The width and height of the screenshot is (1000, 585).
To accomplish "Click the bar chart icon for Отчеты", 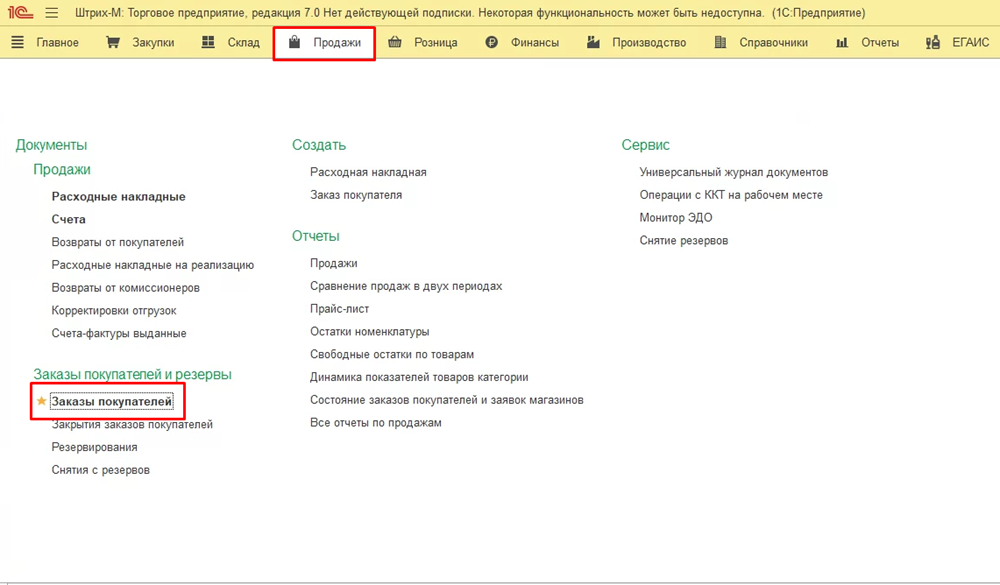I will tap(842, 43).
